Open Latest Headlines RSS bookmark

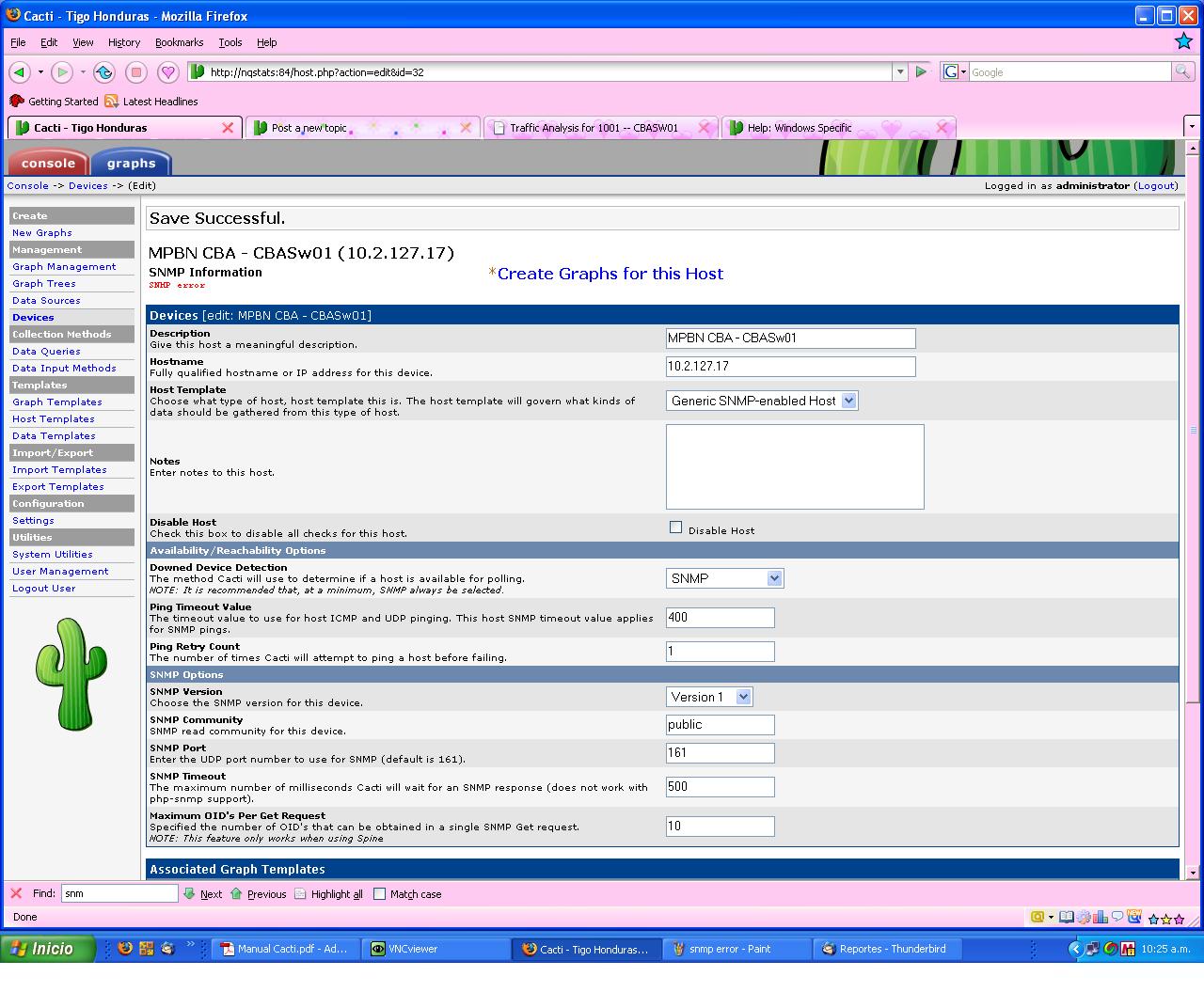click(x=151, y=102)
